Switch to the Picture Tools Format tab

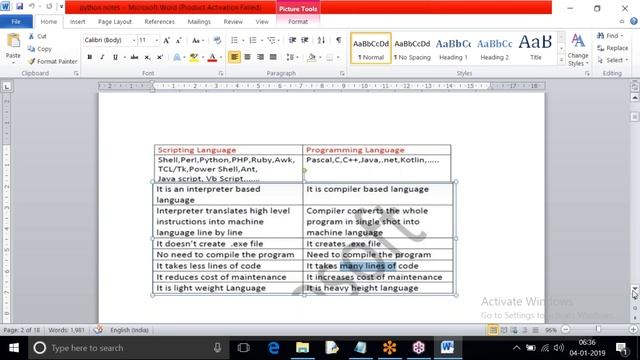pyautogui.click(x=298, y=22)
